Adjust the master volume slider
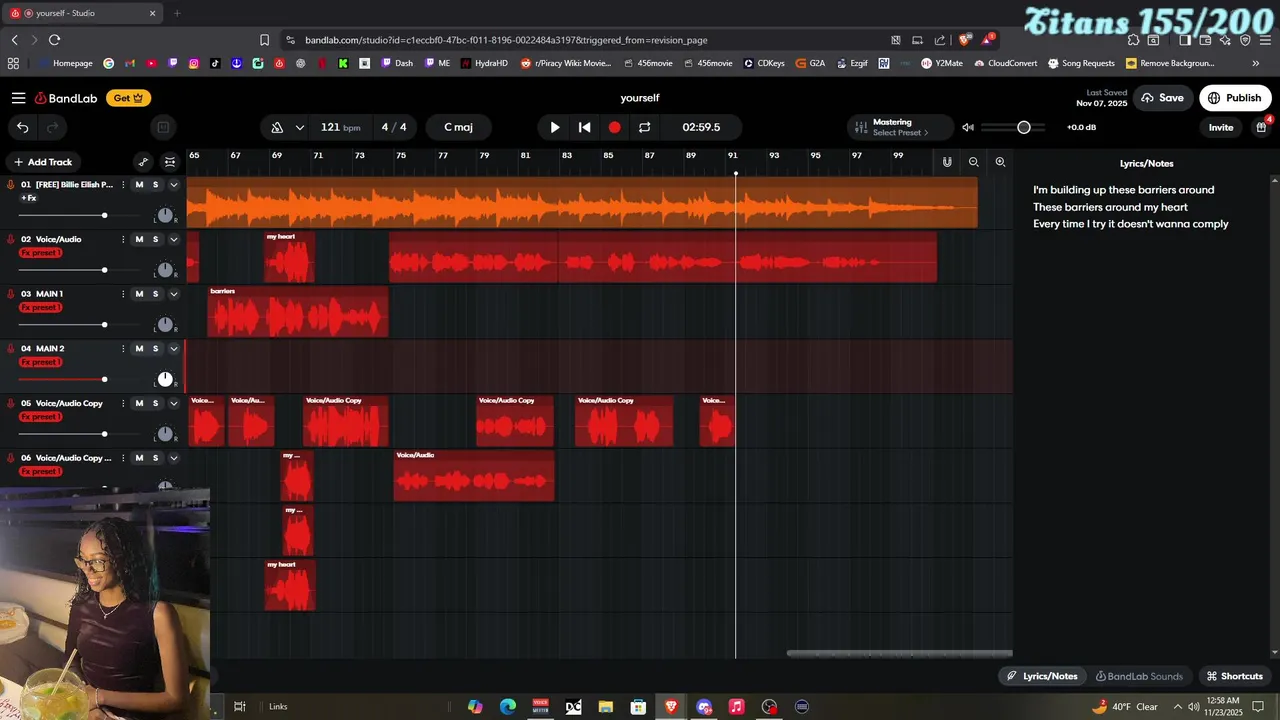The width and height of the screenshot is (1280, 720). point(1014,127)
